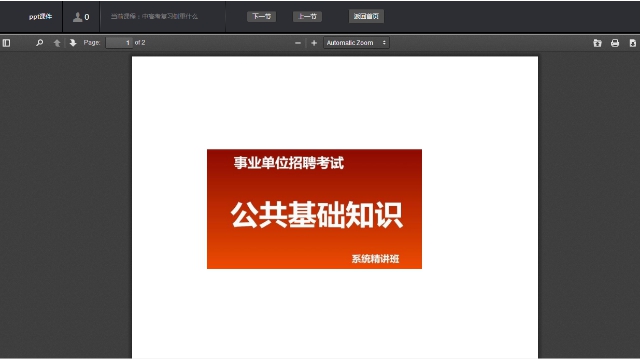The height and width of the screenshot is (360, 641).
Task: Click the page number input field
Action: 119,42
